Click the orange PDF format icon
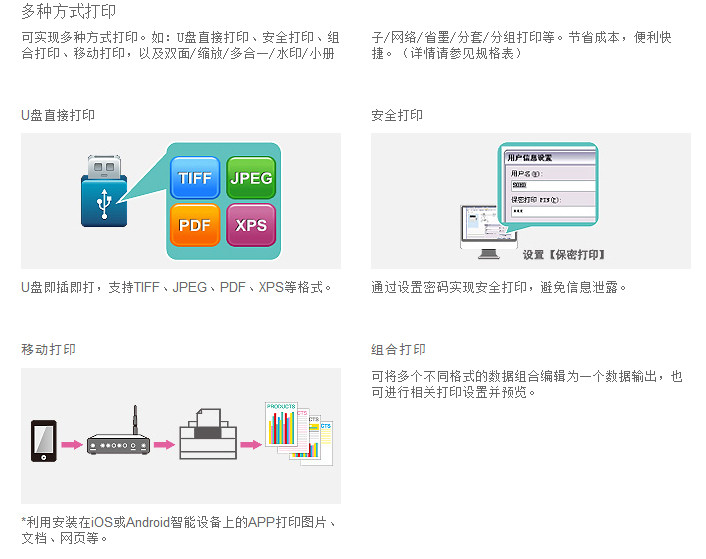 195,225
